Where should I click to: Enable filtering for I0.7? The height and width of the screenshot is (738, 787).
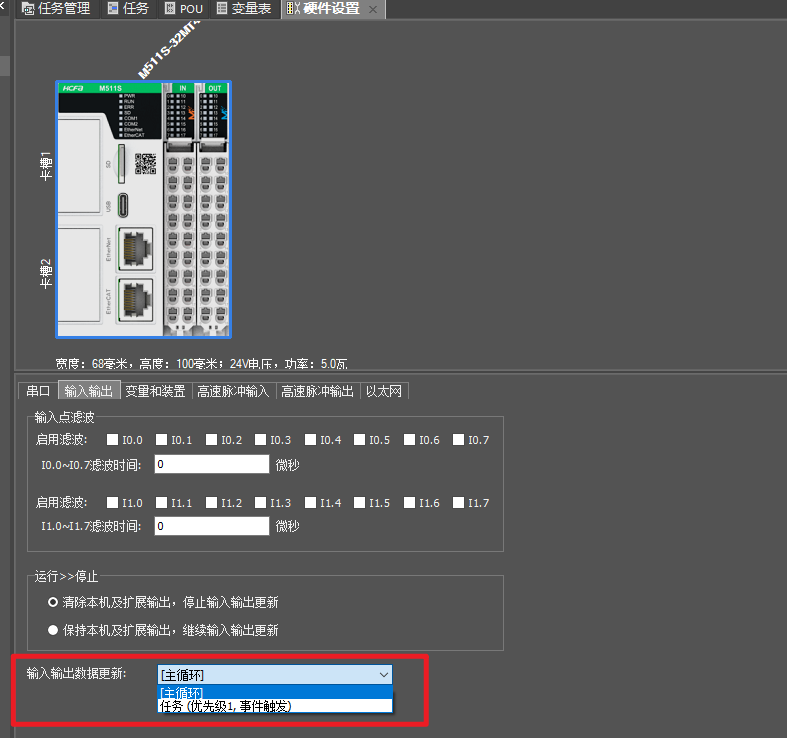[458, 440]
